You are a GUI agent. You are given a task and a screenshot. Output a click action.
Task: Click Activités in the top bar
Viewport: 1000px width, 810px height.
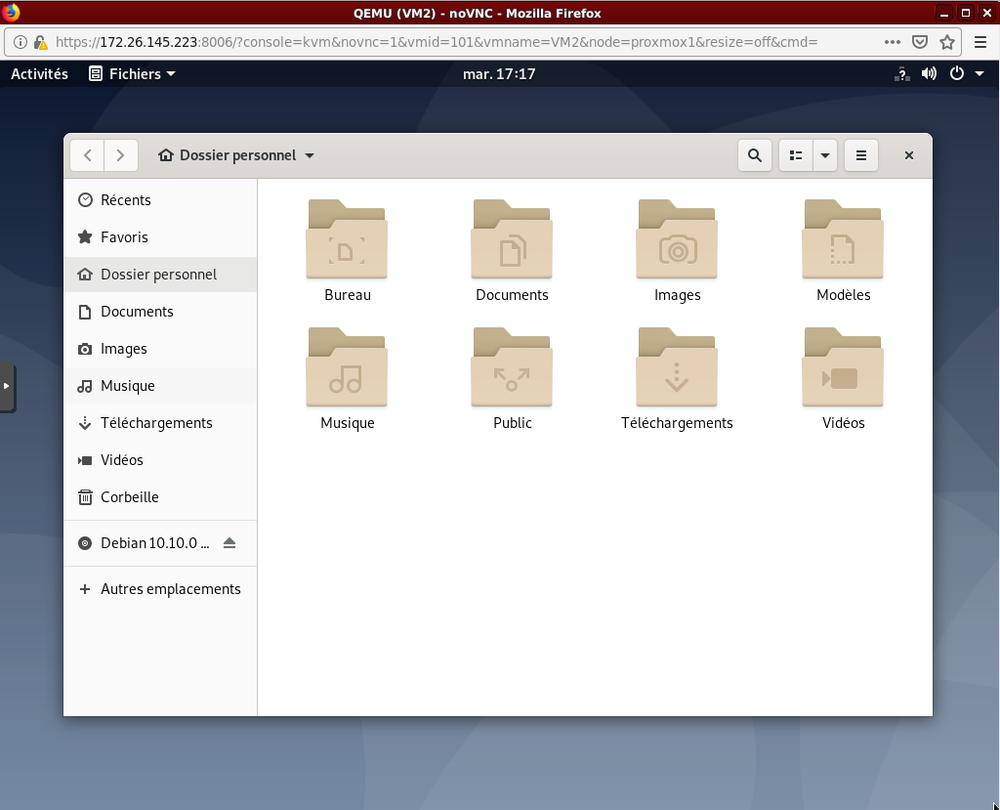click(x=40, y=74)
